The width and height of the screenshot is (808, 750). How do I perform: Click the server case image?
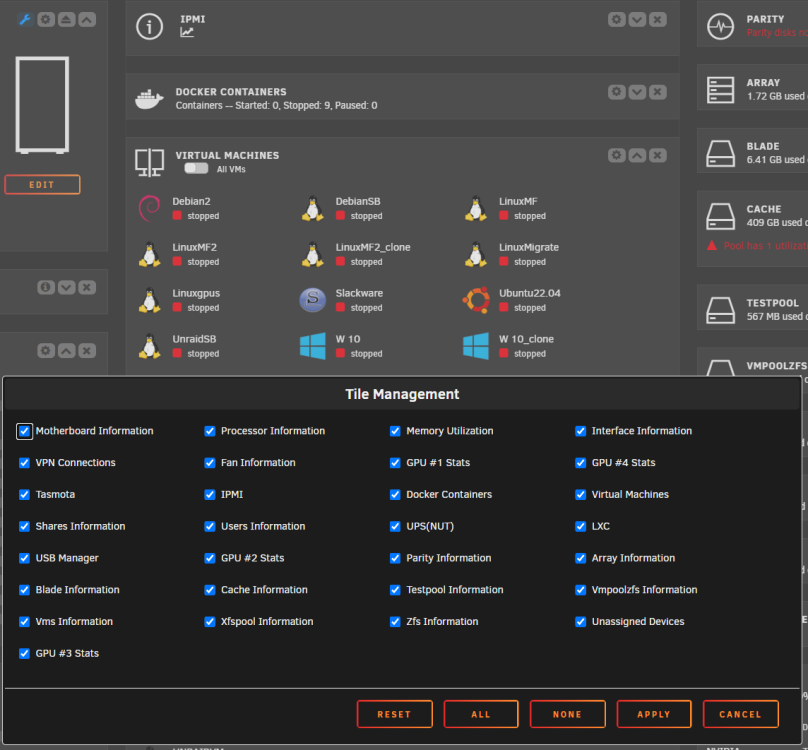pyautogui.click(x=42, y=105)
